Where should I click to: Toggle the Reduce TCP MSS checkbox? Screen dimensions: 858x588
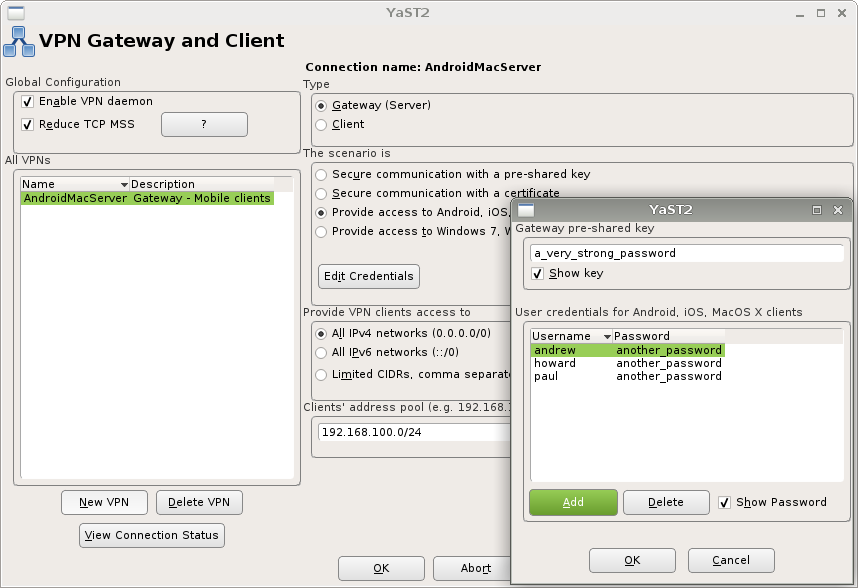pos(28,125)
